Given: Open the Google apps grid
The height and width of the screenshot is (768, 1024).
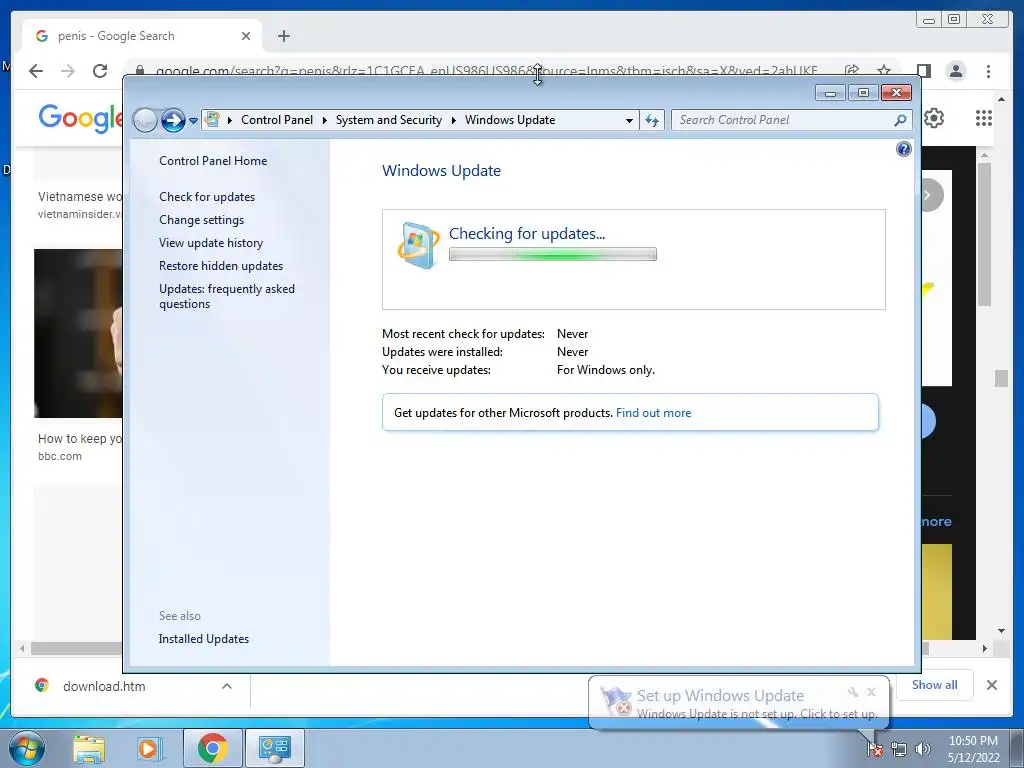Looking at the screenshot, I should coord(984,118).
